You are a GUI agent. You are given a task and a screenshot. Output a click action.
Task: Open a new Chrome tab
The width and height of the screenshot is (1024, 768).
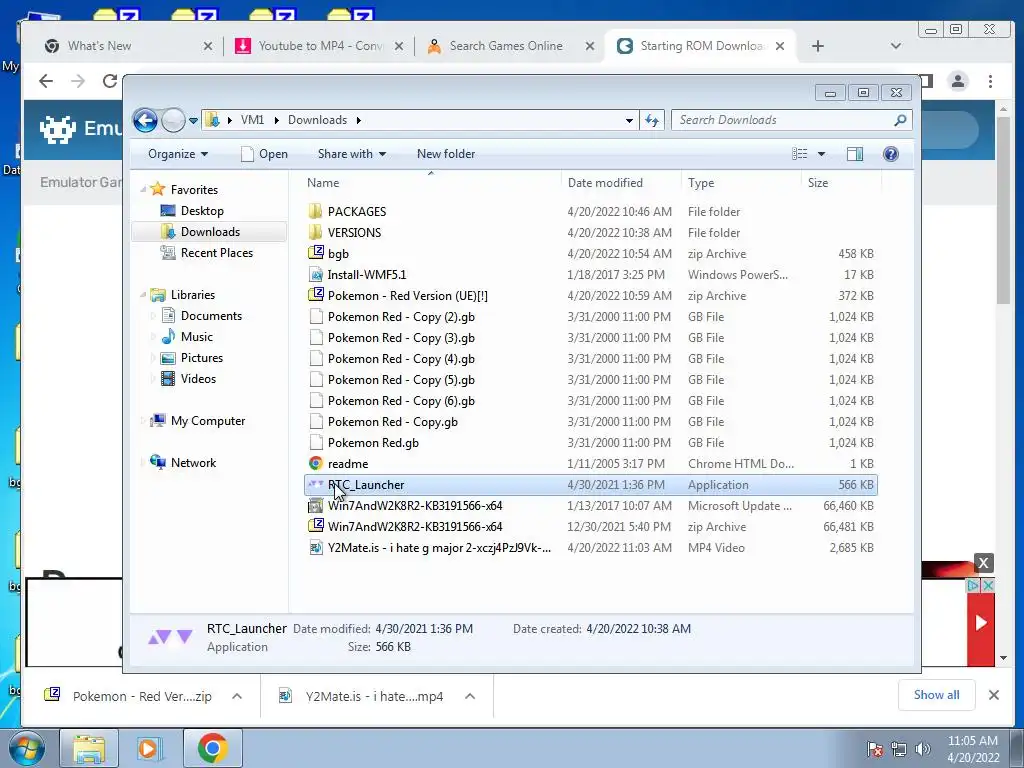(818, 46)
